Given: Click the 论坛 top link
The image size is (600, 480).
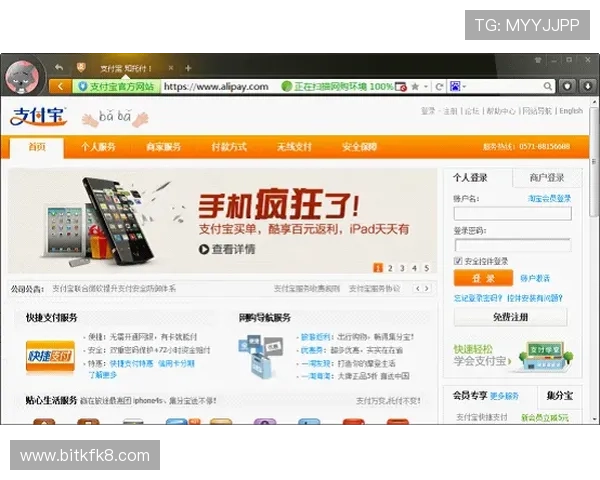Looking at the screenshot, I should click(472, 111).
